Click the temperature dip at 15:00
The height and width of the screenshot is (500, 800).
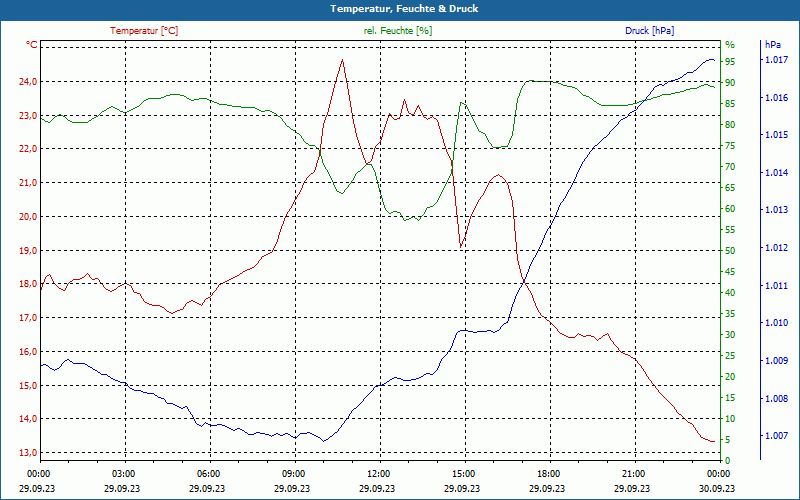tap(461, 247)
